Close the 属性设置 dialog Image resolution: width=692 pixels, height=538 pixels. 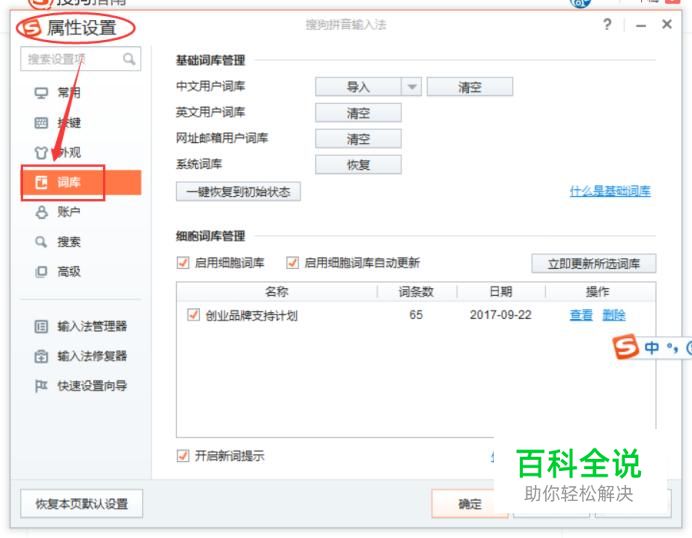click(667, 24)
